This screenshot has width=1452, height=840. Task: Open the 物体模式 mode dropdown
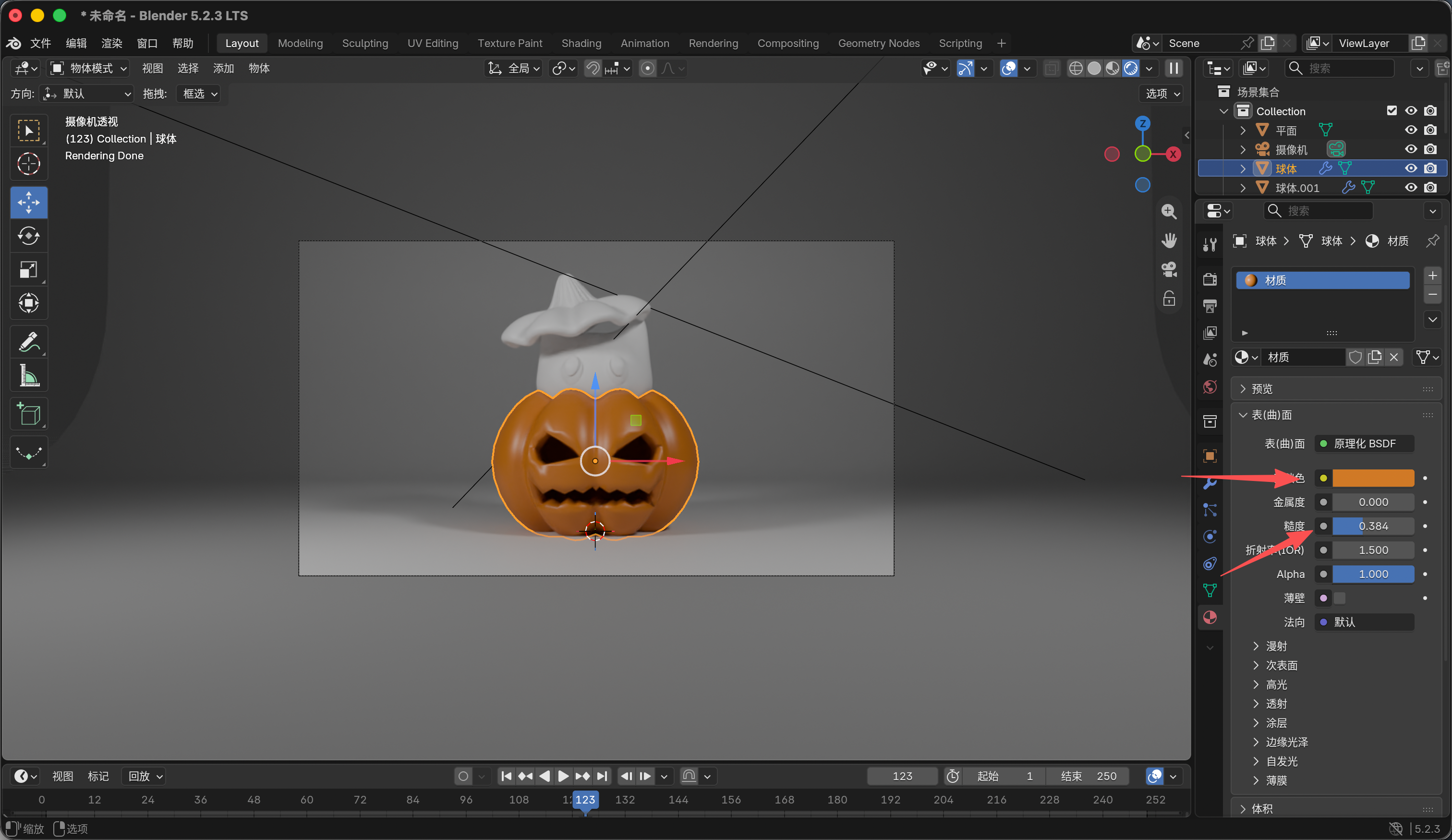pyautogui.click(x=89, y=69)
